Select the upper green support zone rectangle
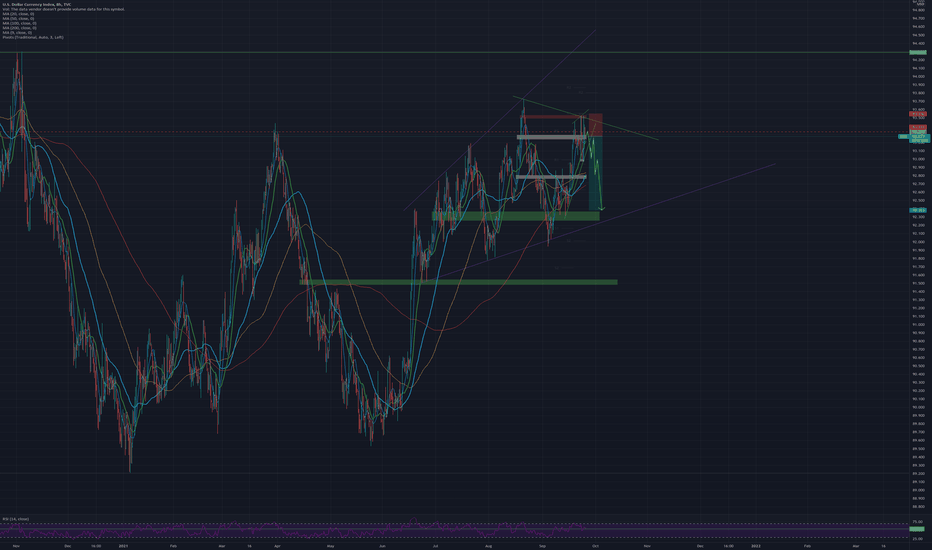This screenshot has height=550, width=932. pos(515,216)
